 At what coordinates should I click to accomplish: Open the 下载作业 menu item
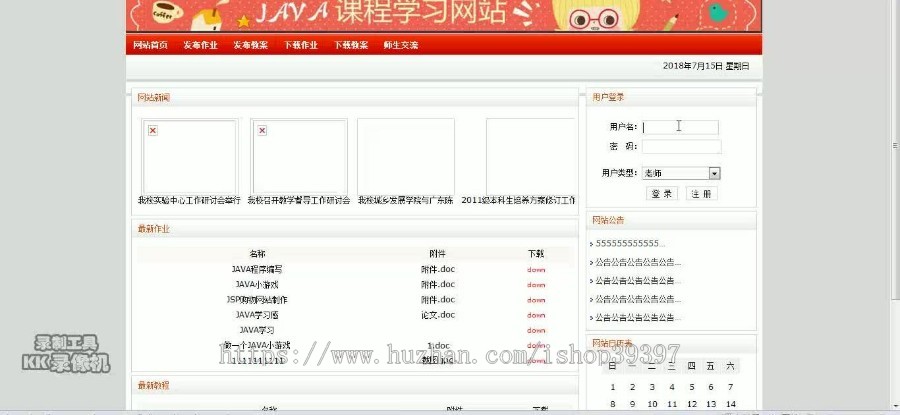[300, 45]
